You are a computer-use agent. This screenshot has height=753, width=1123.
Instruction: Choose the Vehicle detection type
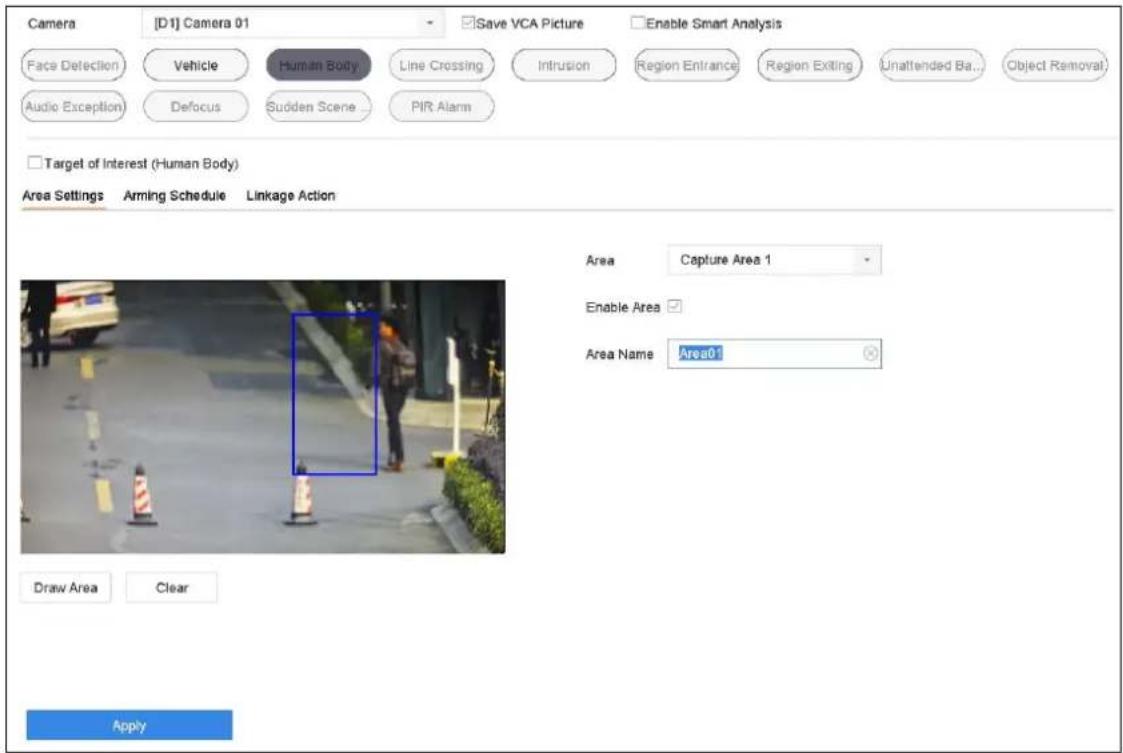coord(196,65)
